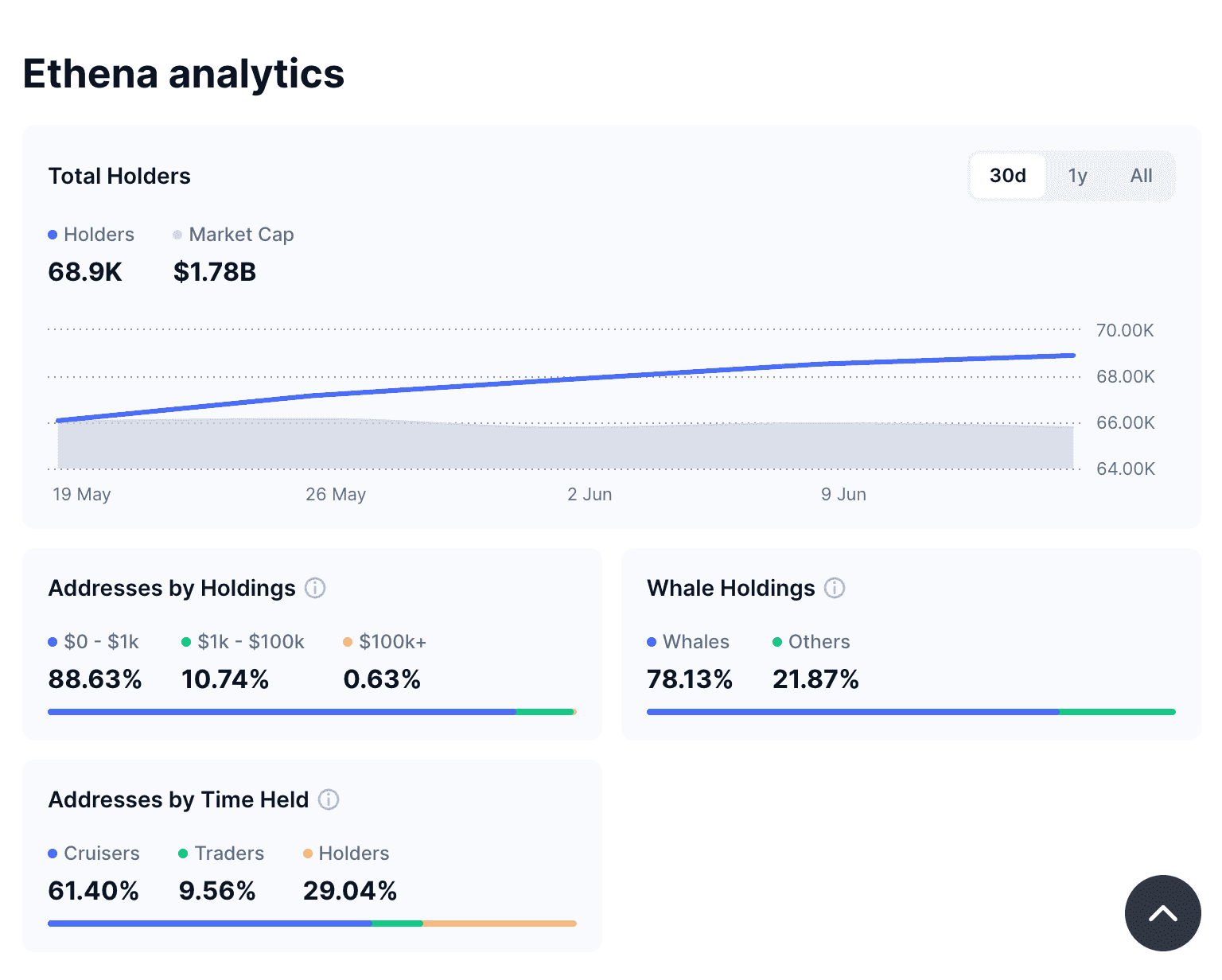
Task: Click the 70.00K axis label
Action: point(1125,330)
